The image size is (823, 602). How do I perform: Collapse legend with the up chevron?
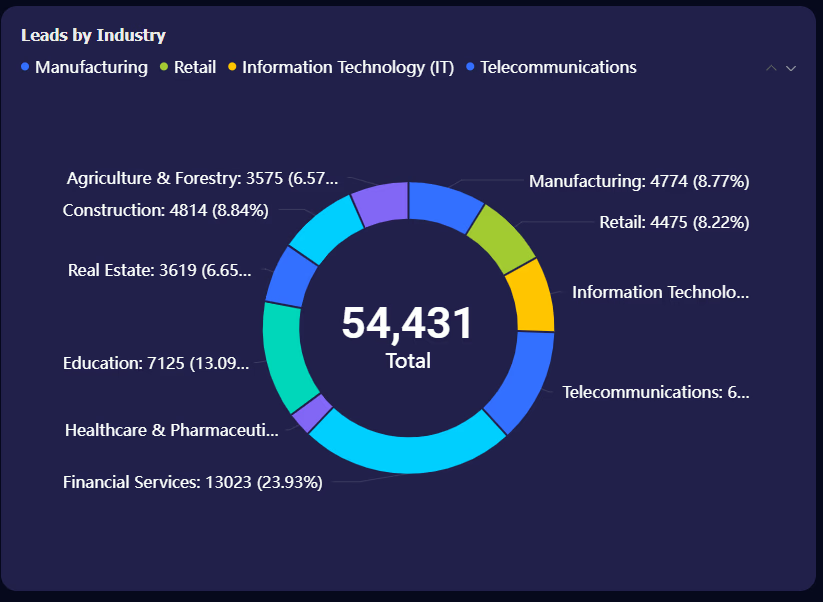(x=771, y=68)
